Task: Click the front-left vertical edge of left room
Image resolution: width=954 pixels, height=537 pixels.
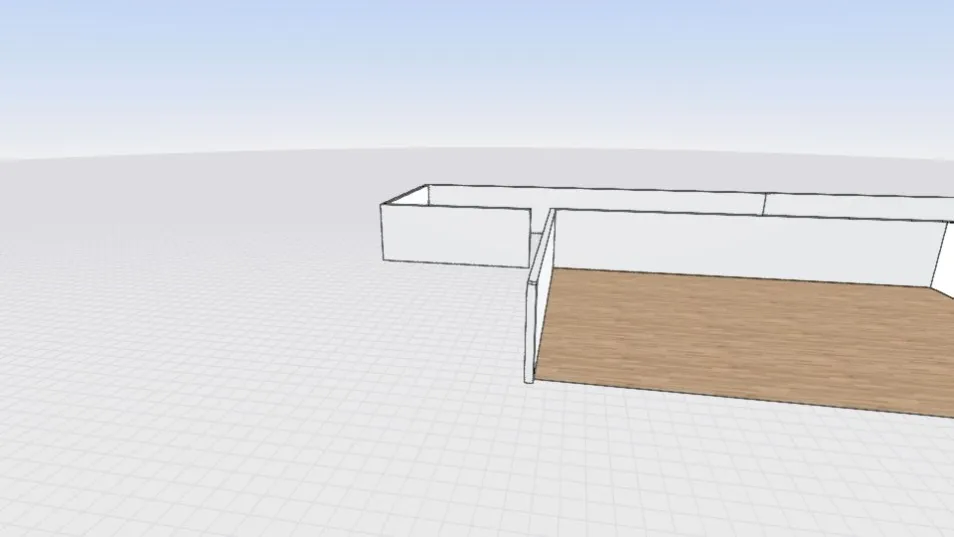Action: (382, 232)
